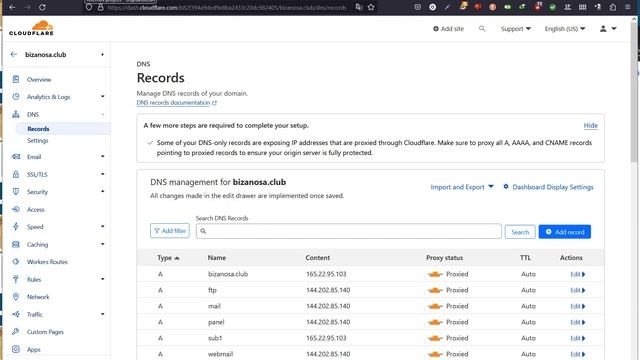Click the header search magnifier icon
Screen dimensions: 640x360
(482, 29)
